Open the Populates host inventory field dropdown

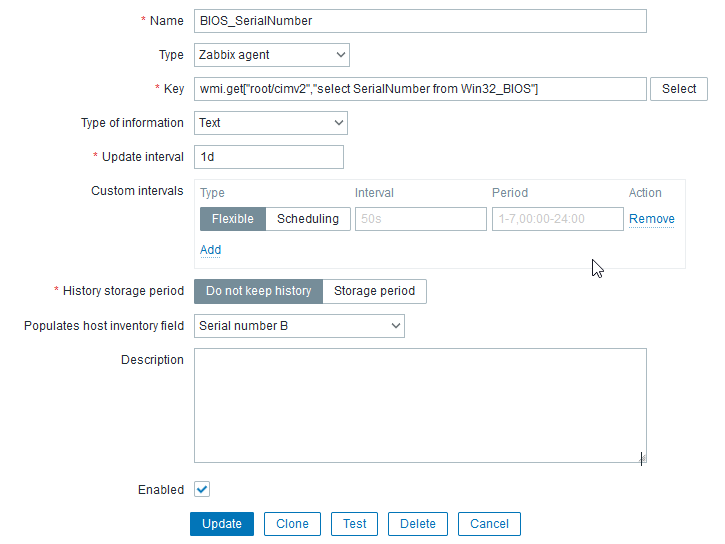point(299,326)
